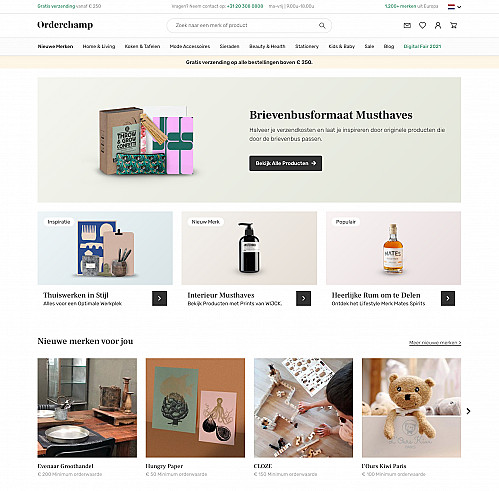Click the Orderchamp logo
This screenshot has width=499, height=491.
tap(65, 25)
